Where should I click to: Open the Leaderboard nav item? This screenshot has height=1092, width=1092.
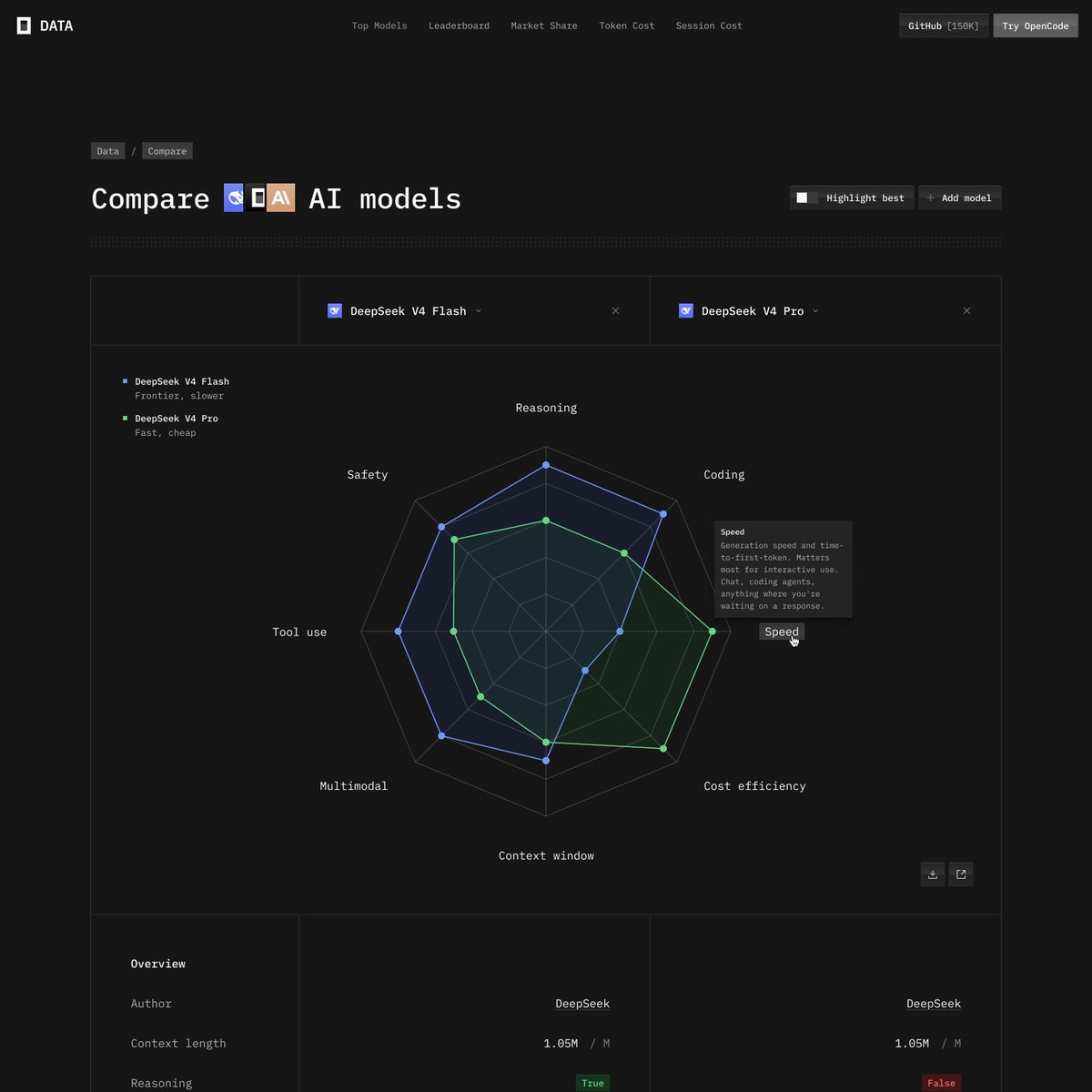pos(459,25)
